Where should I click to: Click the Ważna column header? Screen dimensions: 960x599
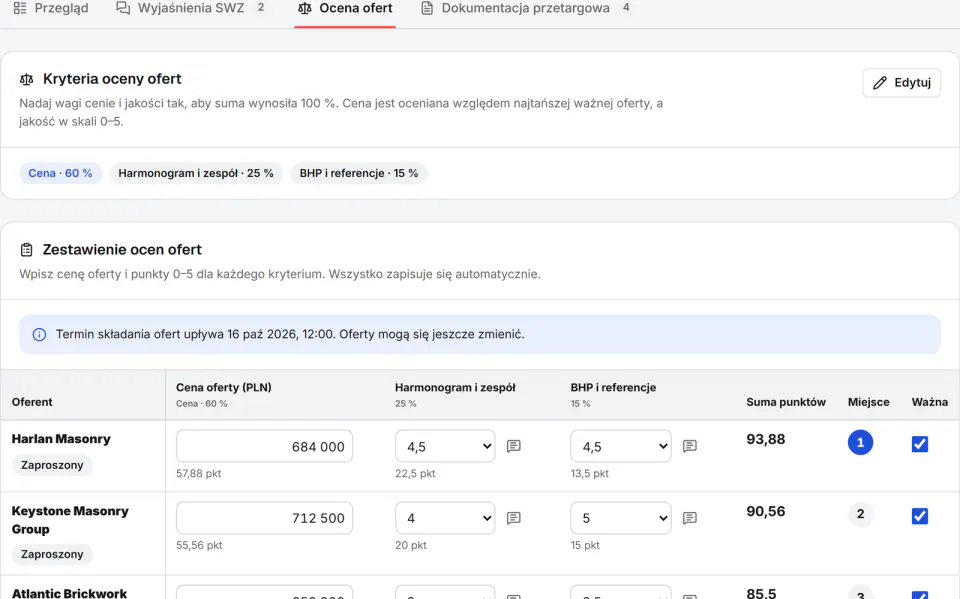click(x=929, y=402)
